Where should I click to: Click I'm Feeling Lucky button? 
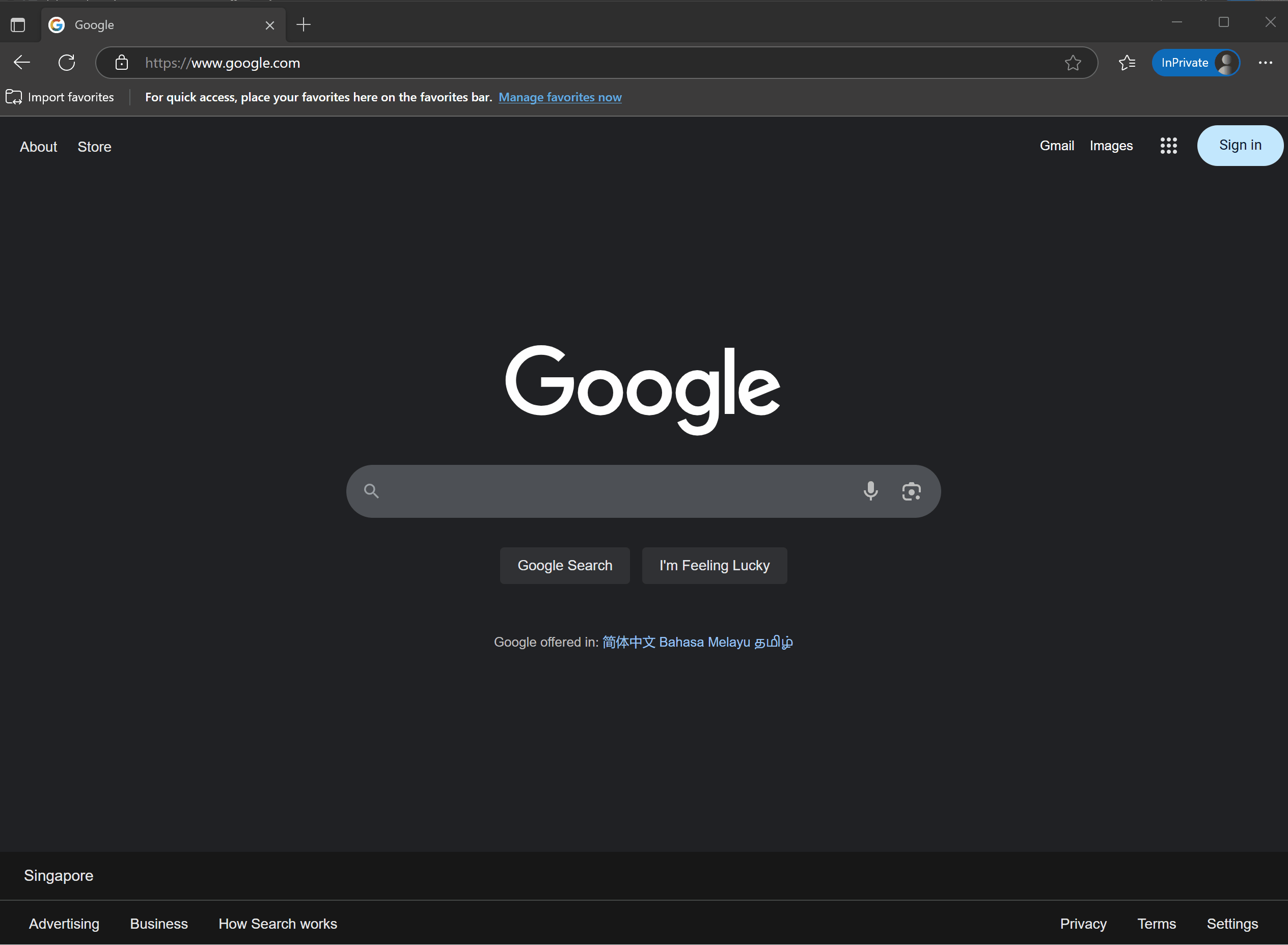pos(714,565)
